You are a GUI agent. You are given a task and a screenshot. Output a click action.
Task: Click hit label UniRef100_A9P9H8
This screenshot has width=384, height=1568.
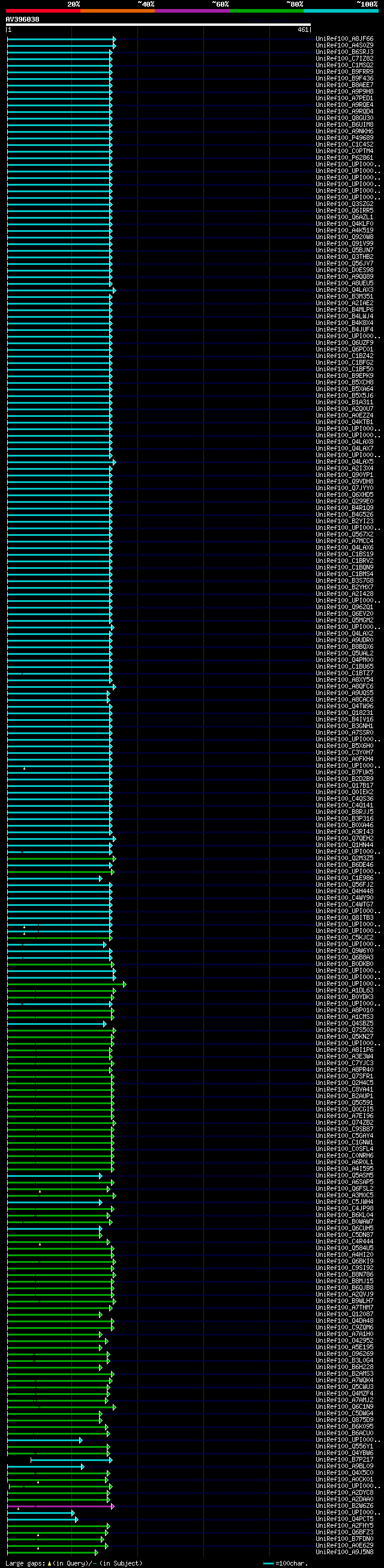(344, 92)
